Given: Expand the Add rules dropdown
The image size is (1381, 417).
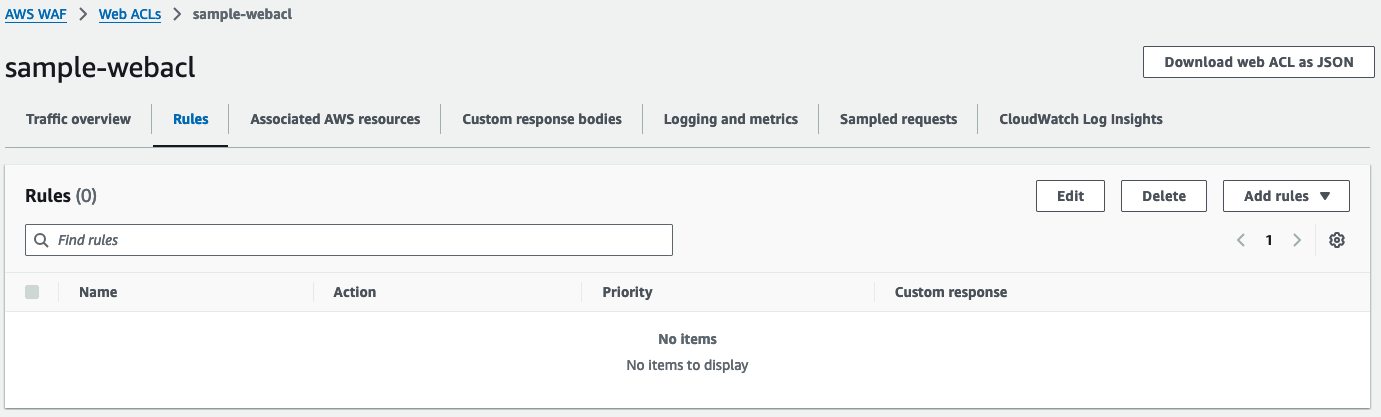Looking at the screenshot, I should pos(1286,196).
